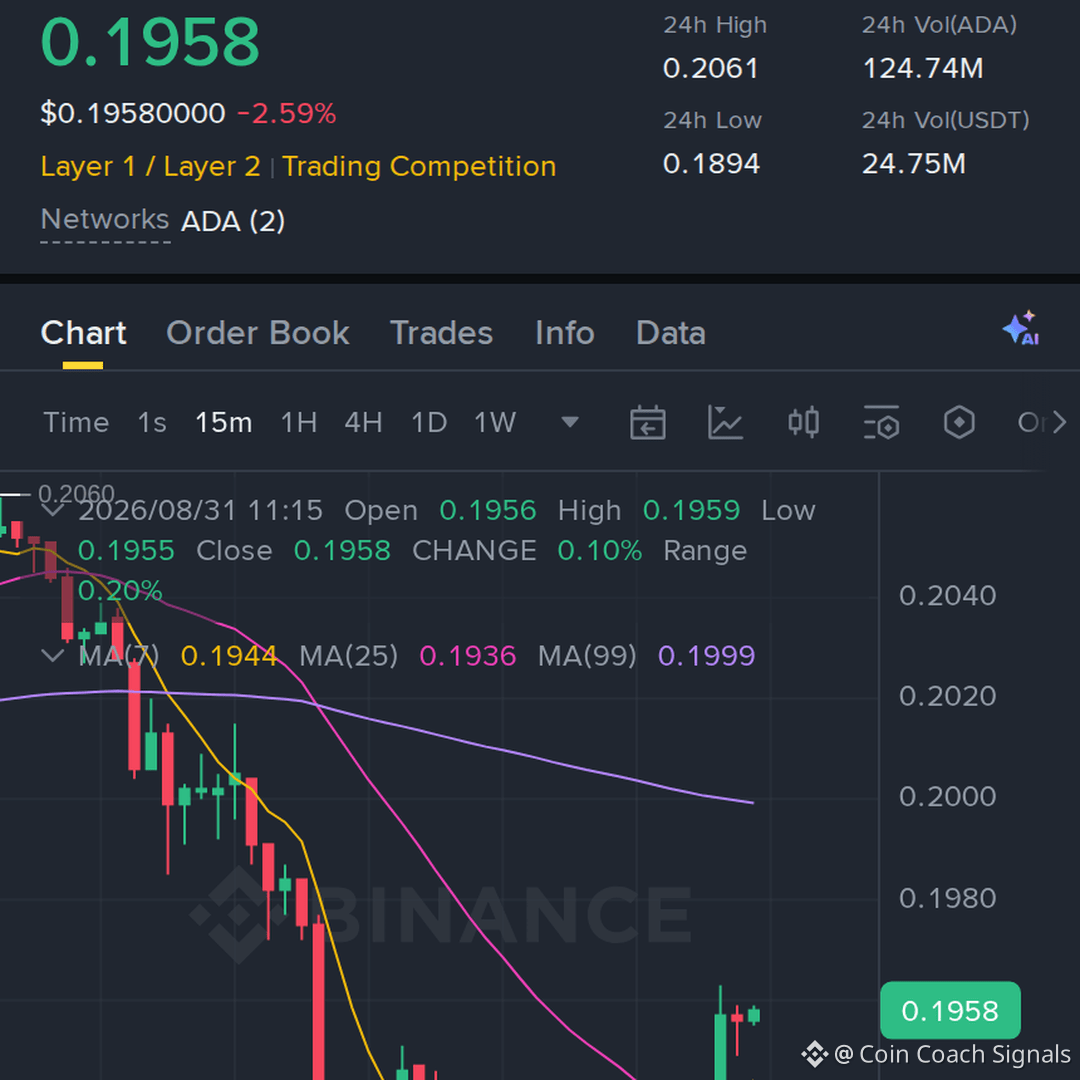This screenshot has height=1080, width=1080.
Task: Open the Data tab
Action: [x=671, y=333]
